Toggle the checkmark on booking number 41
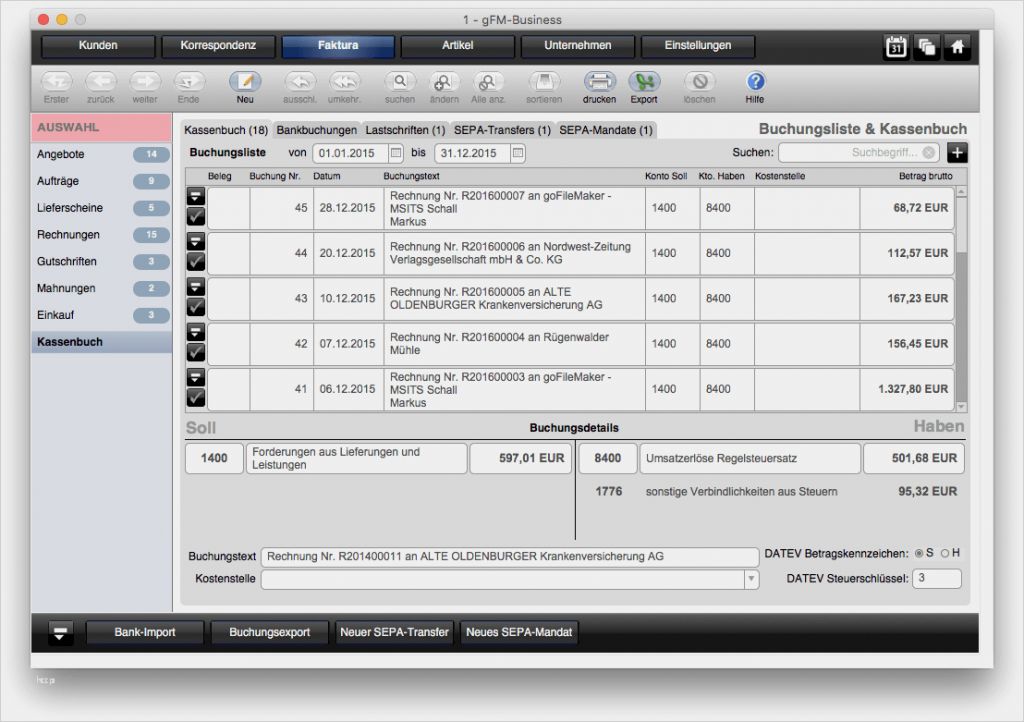The height and width of the screenshot is (722, 1024). pyautogui.click(x=195, y=396)
